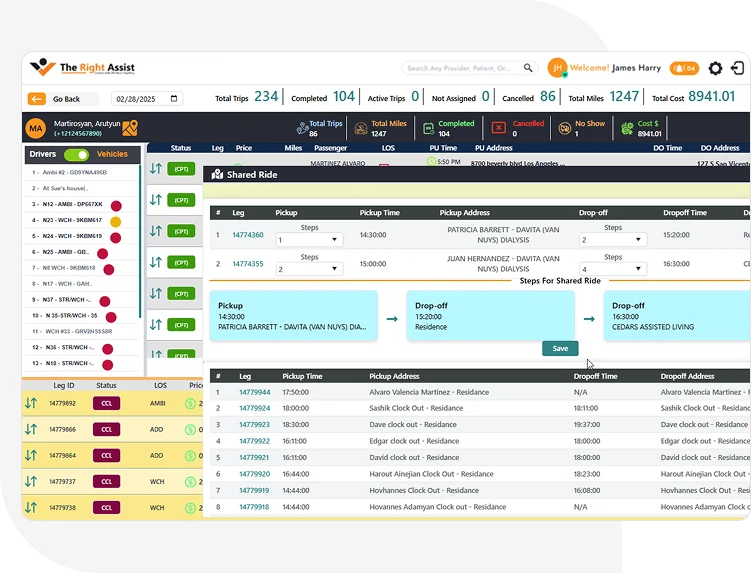
Task: Open leg link 14779944
Action: [x=255, y=392]
